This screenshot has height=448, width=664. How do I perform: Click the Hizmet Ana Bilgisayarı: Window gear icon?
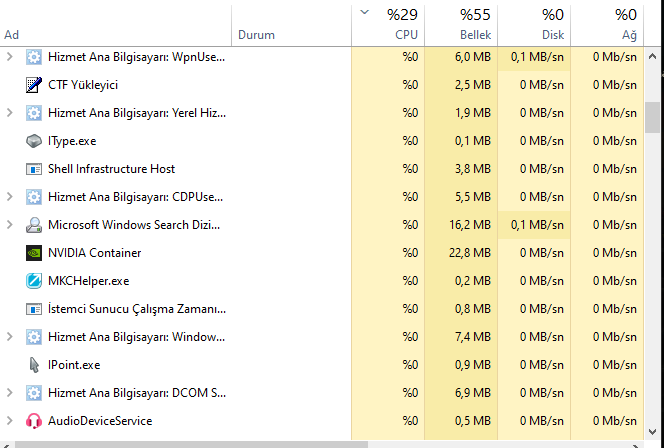coord(34,337)
